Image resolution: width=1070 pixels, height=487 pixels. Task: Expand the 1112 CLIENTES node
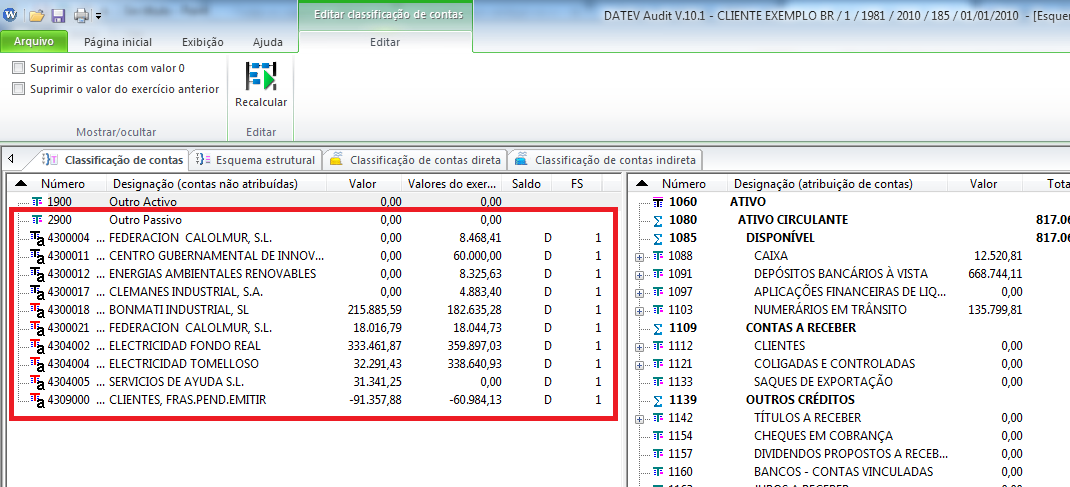639,346
